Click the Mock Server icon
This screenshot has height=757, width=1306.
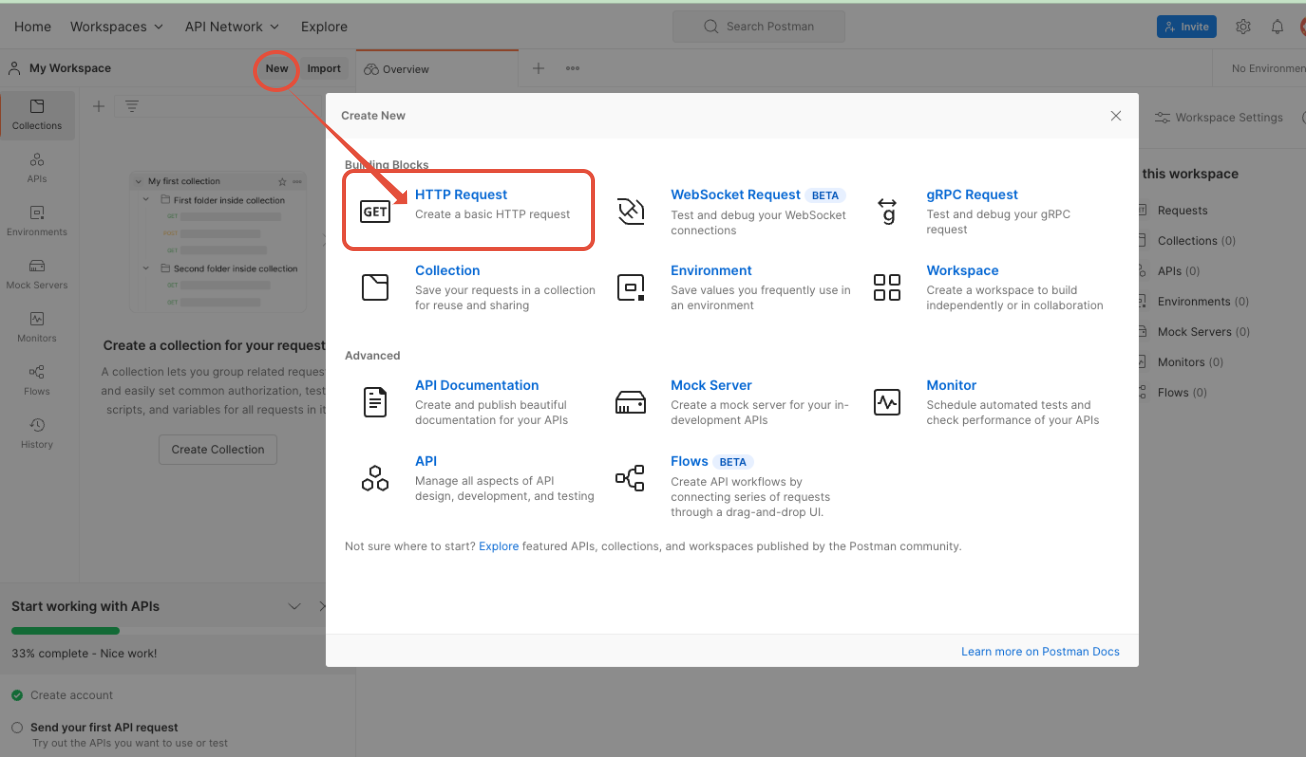[x=630, y=402]
